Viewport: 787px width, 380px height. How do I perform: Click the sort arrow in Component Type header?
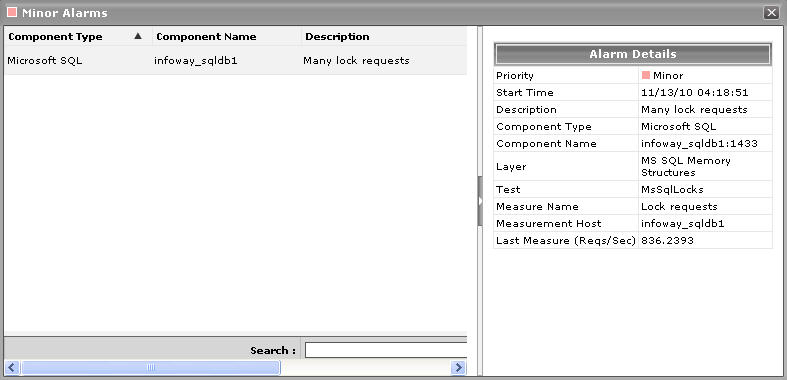[x=138, y=36]
